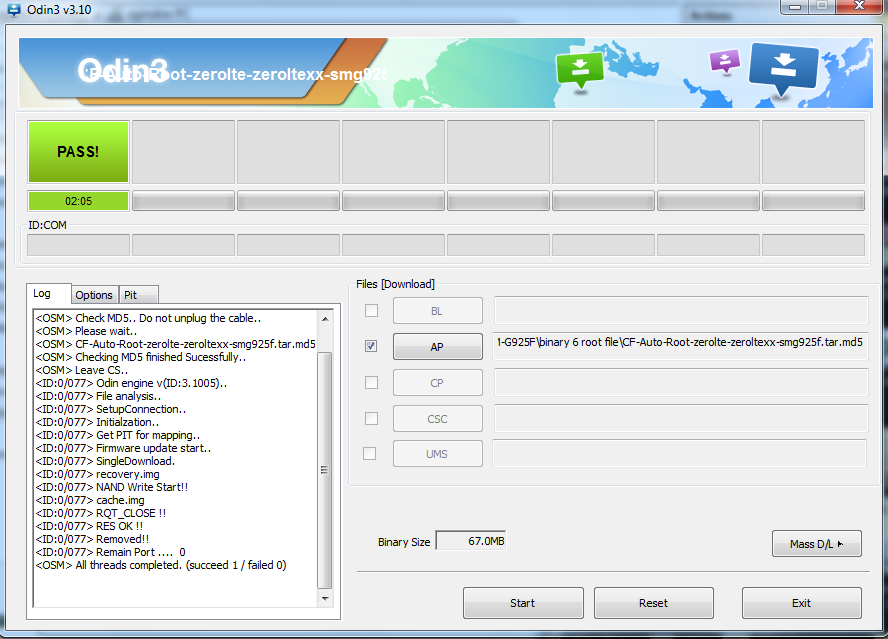
Task: Click the purple download marker icon in the banner
Action: (725, 61)
